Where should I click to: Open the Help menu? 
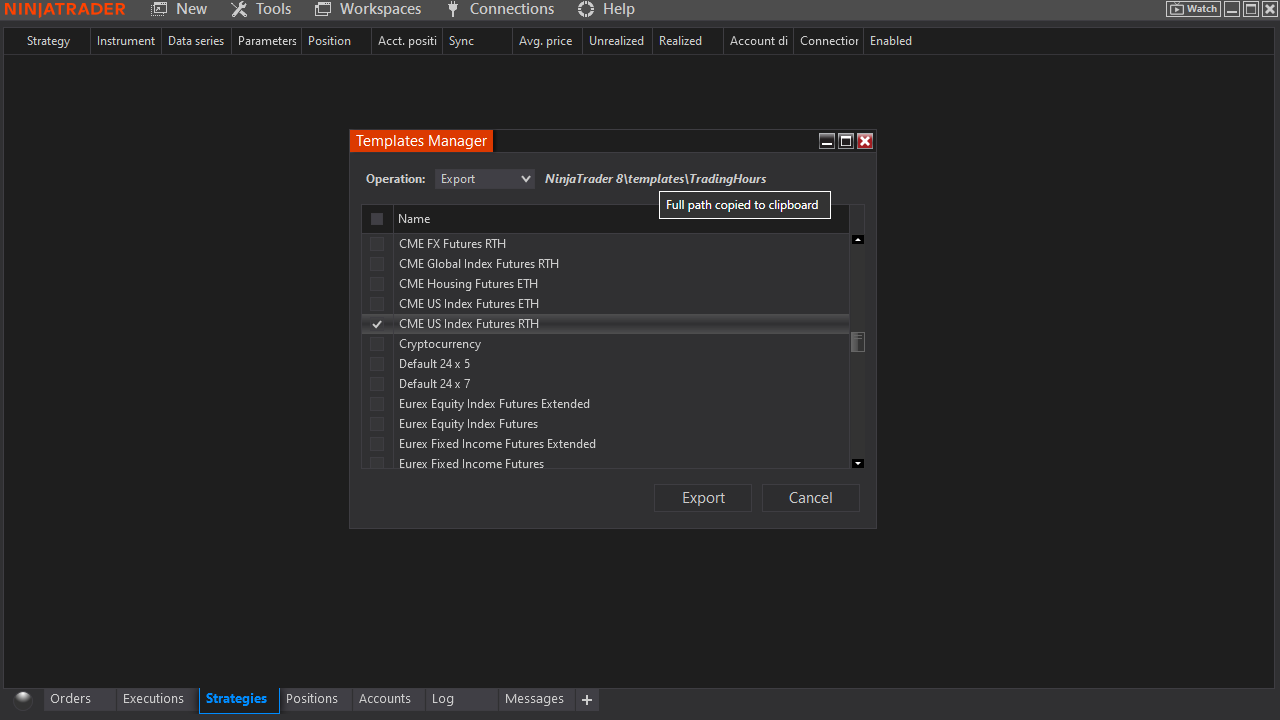tap(606, 9)
